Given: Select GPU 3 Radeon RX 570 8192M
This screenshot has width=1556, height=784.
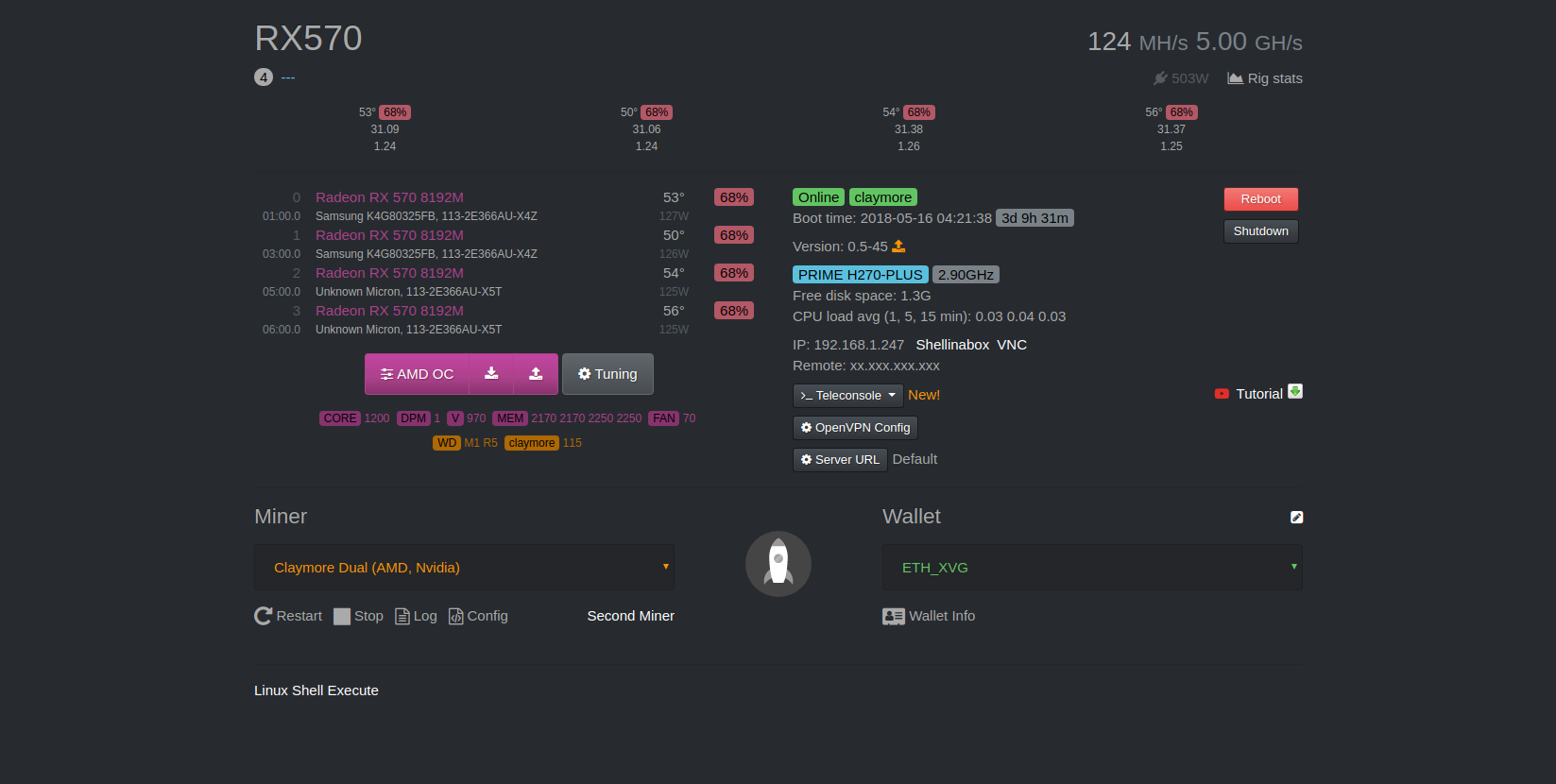Looking at the screenshot, I should pos(389,311).
